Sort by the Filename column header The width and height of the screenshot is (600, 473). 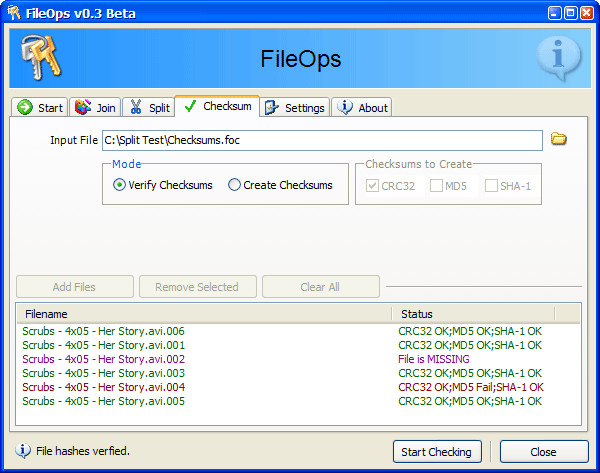[204, 314]
